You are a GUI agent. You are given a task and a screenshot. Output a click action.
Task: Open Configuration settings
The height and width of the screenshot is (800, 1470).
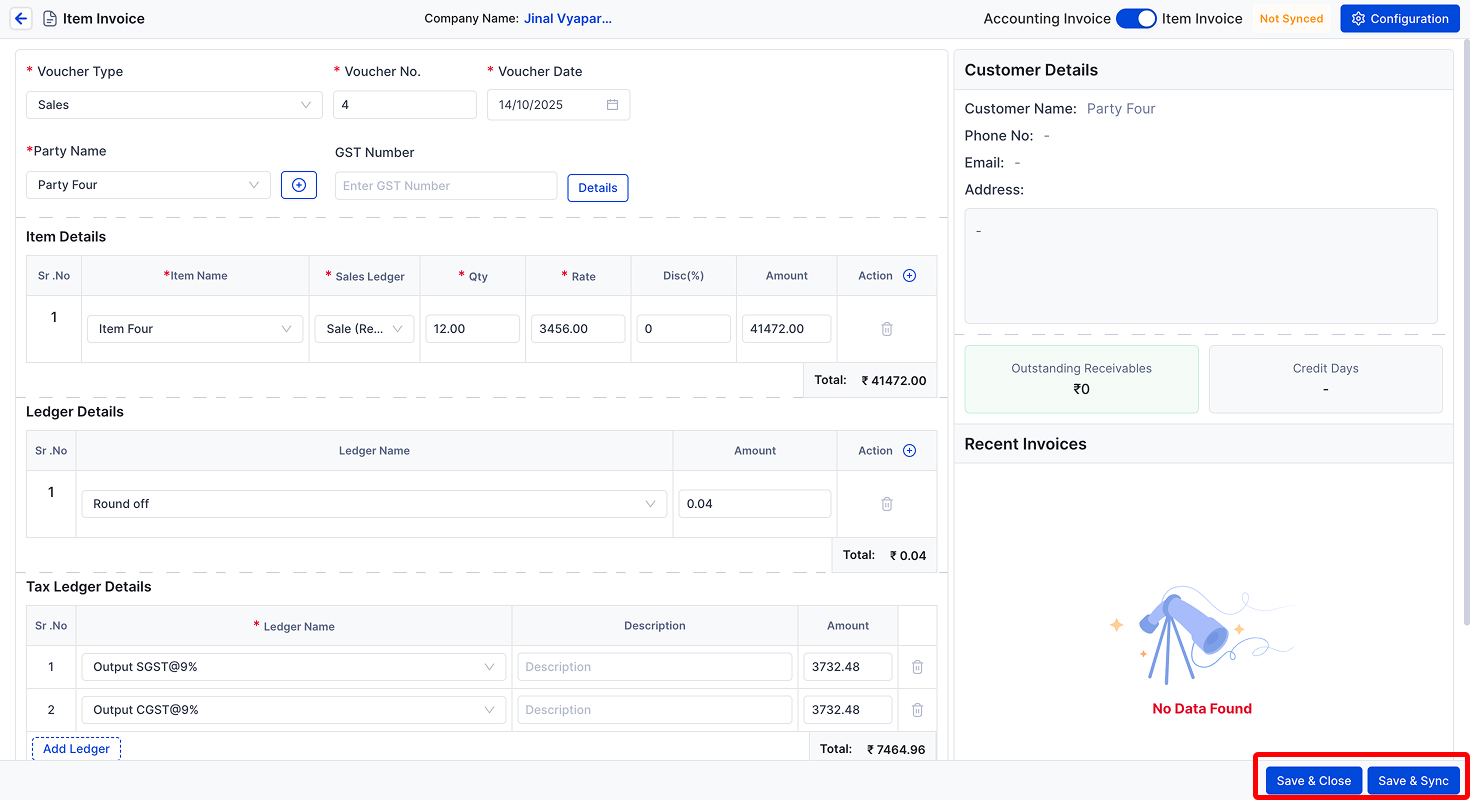[1400, 19]
